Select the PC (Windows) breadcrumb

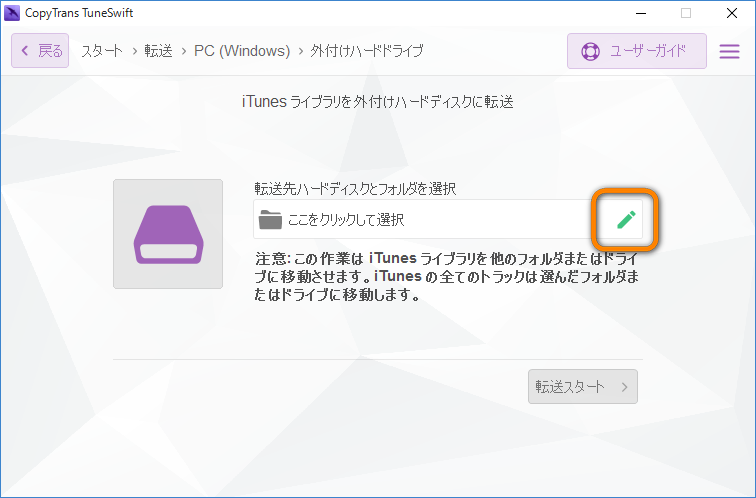pos(242,51)
